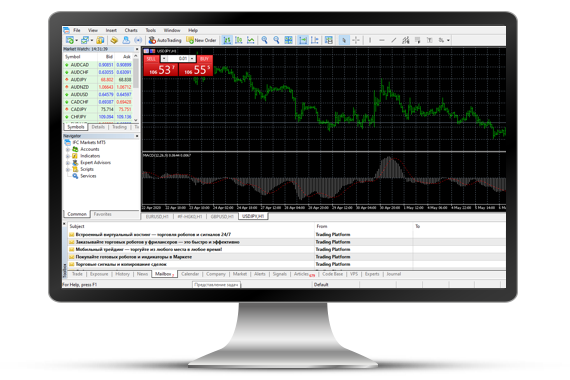This screenshot has width=570, height=380.
Task: Click the Profiles toolbar icon
Action: pos(85,40)
